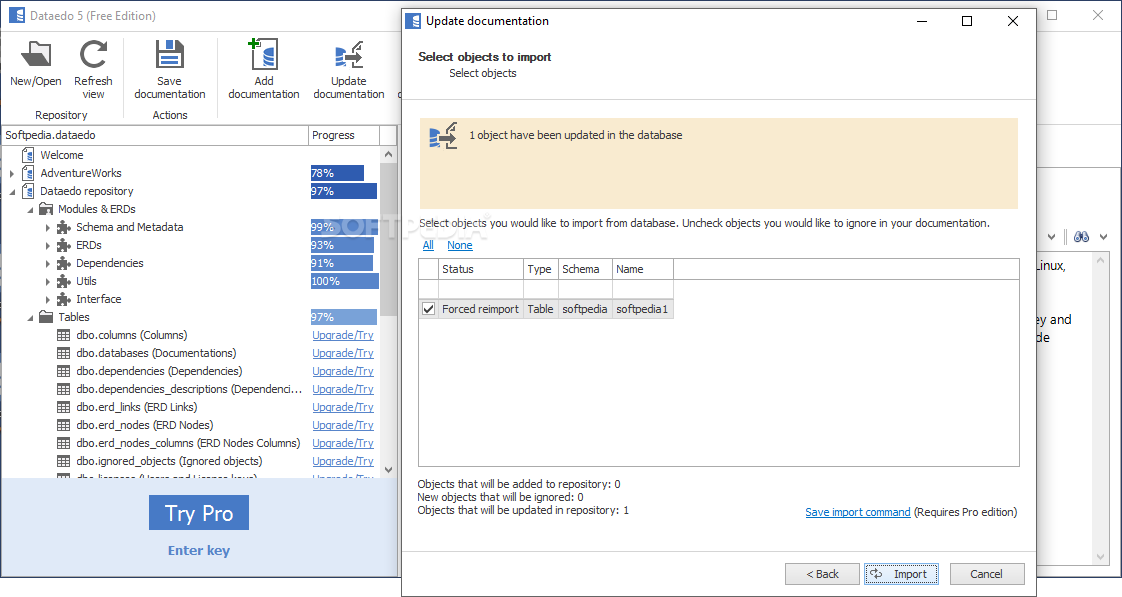Click the binoculars search icon
Screen dimensions: 1122x597
click(1081, 236)
